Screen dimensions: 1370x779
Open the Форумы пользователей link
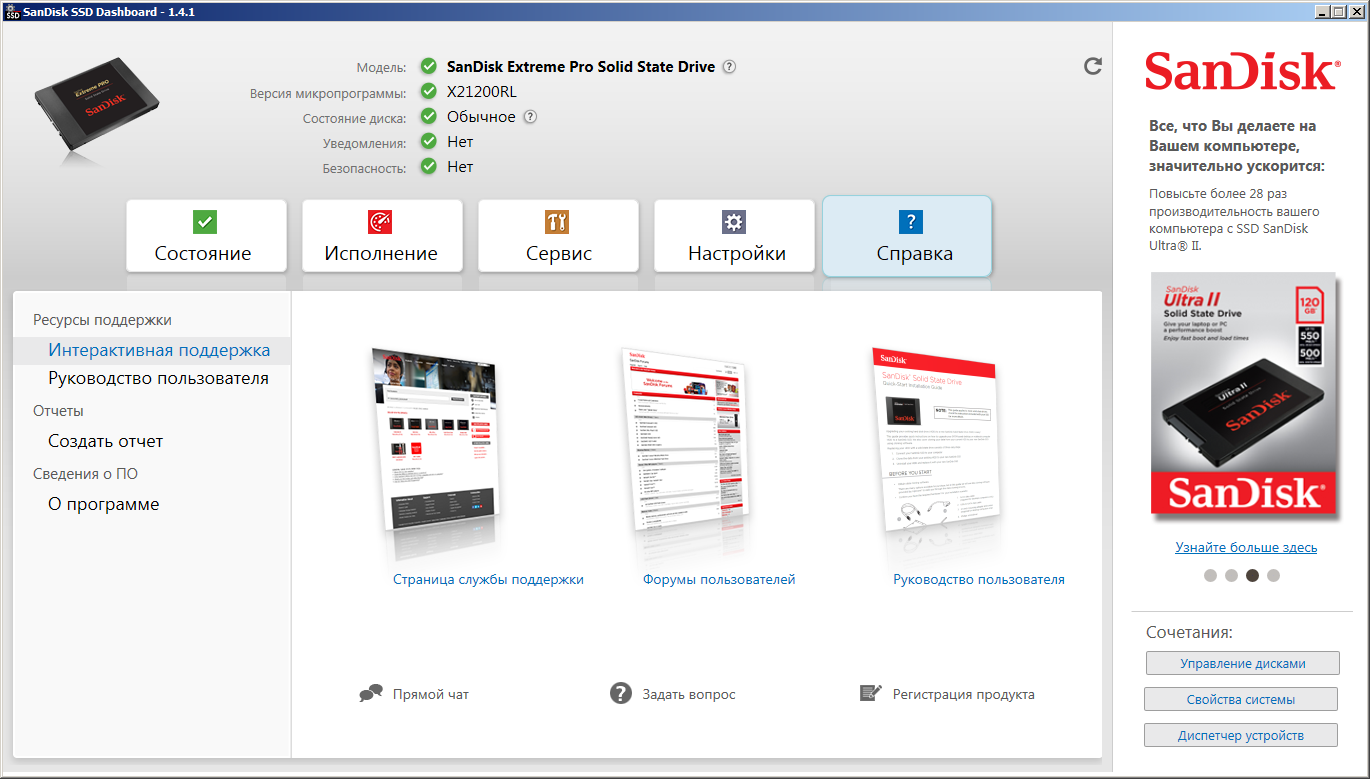pos(719,579)
